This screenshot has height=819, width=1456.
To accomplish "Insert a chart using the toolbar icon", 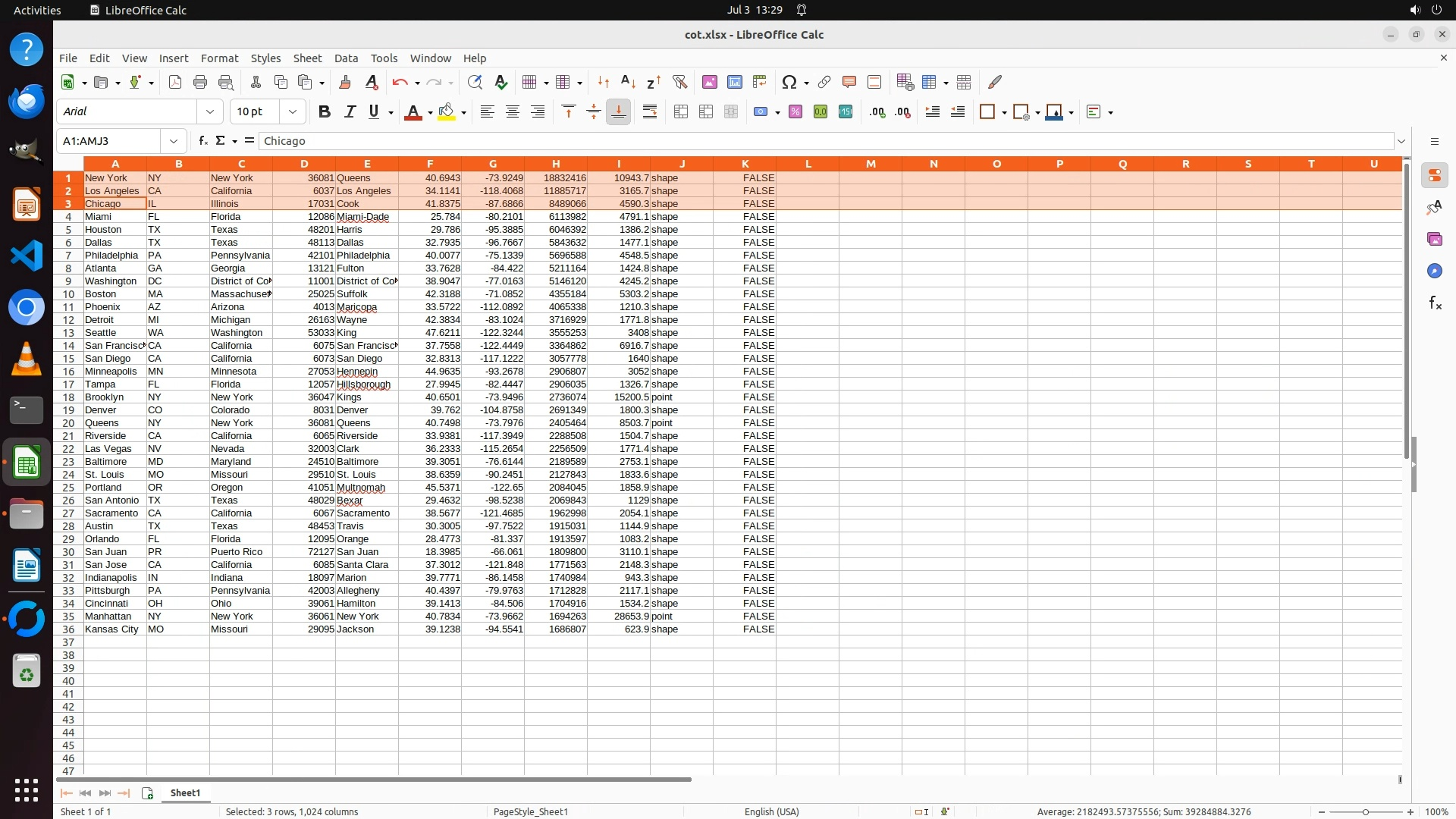I will pos(734,82).
